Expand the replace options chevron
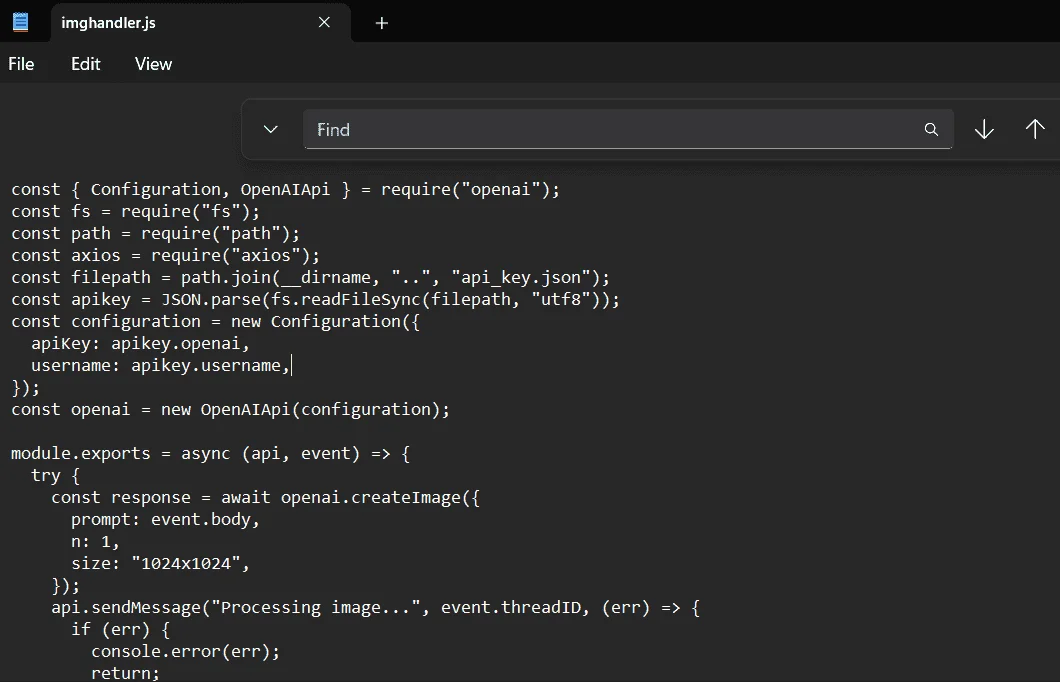 pyautogui.click(x=270, y=129)
